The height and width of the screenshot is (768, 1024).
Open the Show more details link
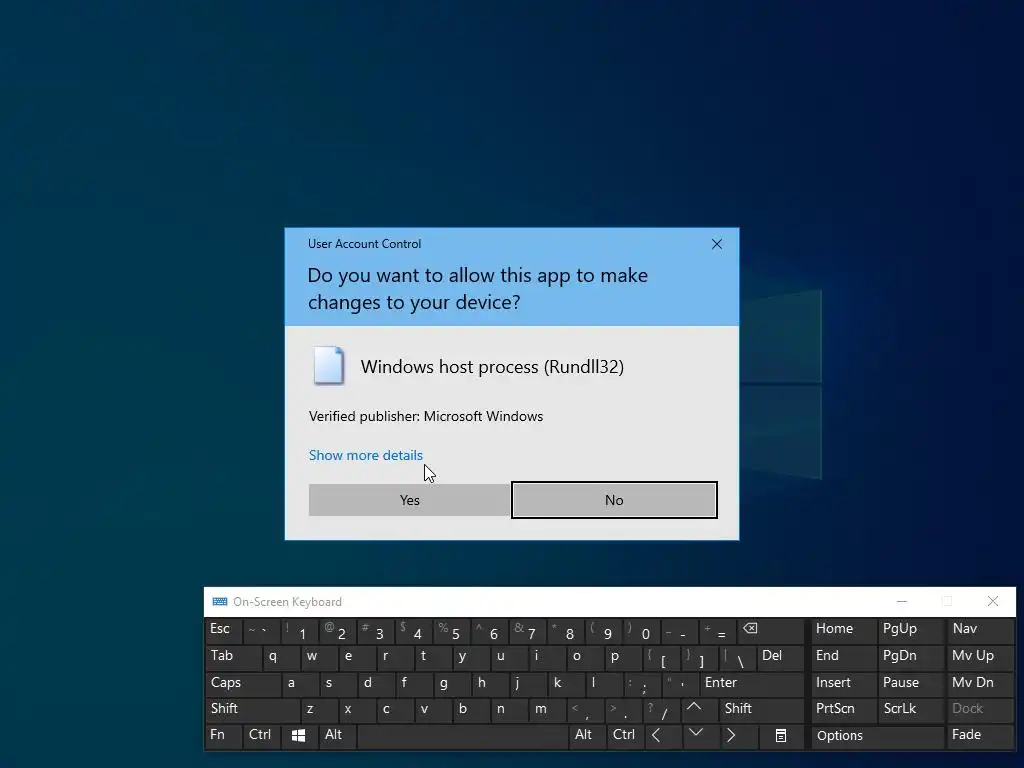coord(366,455)
